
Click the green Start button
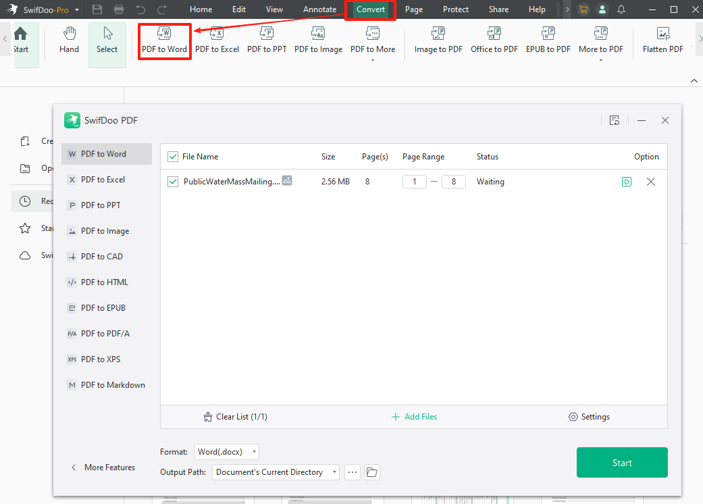622,462
